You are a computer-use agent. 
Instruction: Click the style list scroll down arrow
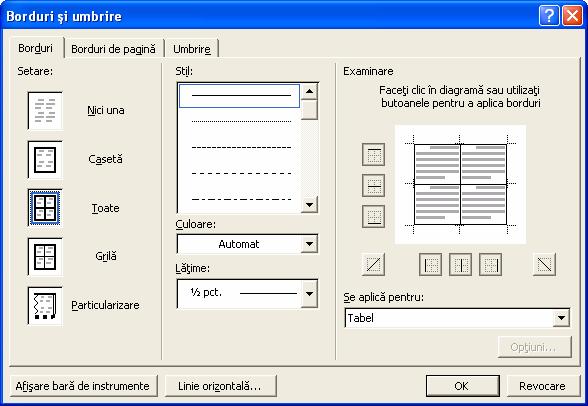309,205
